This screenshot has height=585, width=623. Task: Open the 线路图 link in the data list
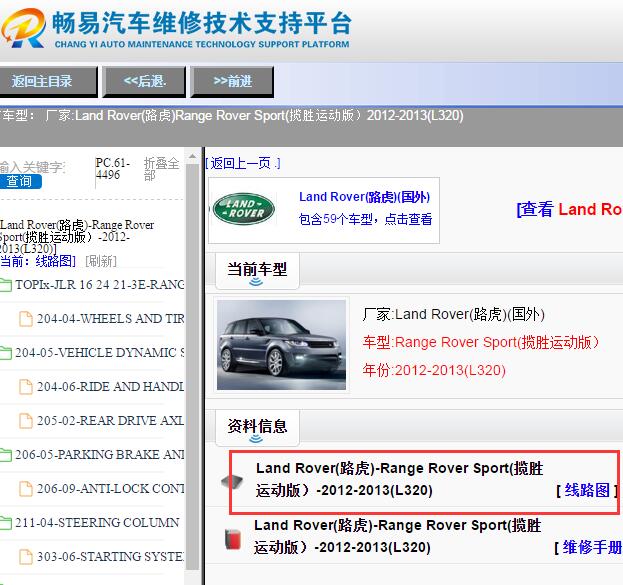[x=587, y=490]
